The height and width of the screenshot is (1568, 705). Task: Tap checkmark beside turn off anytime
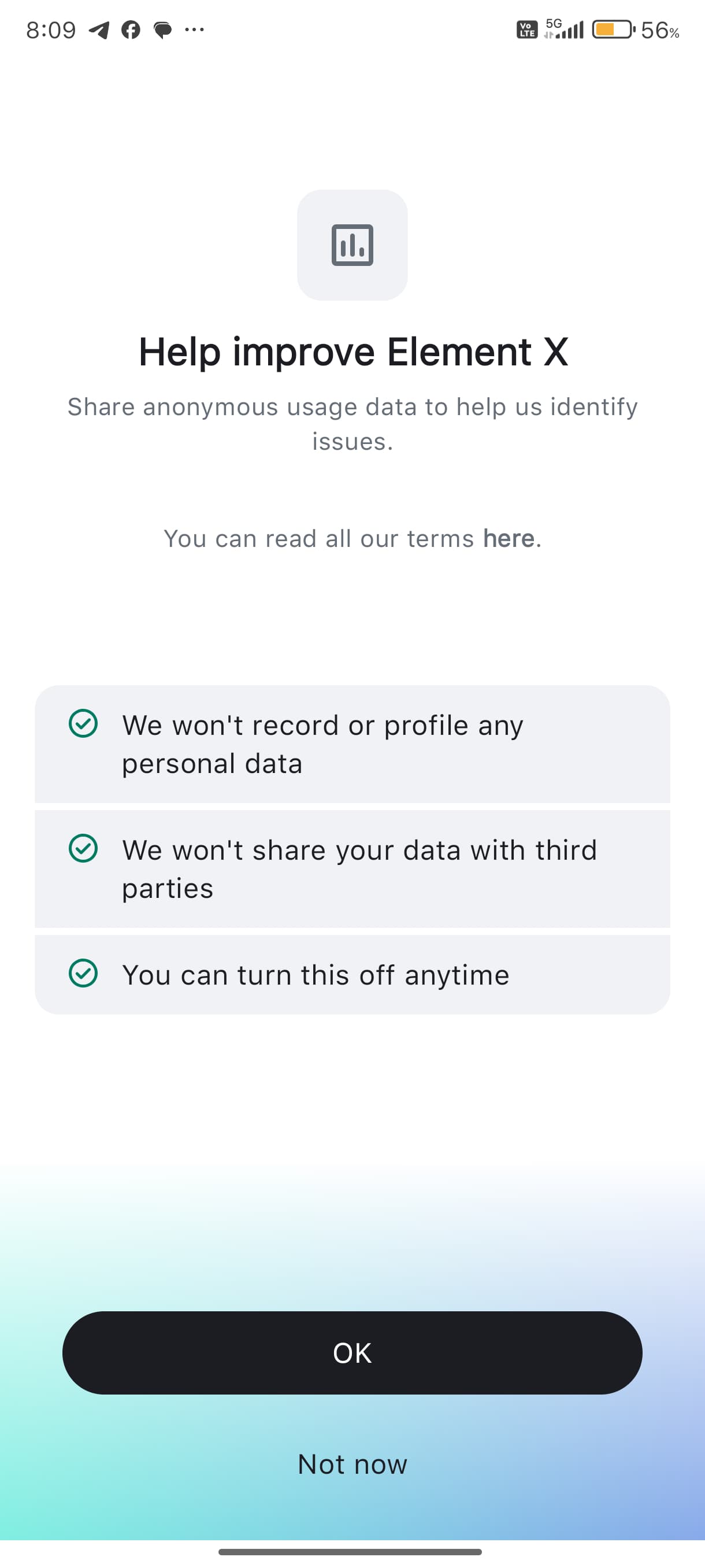pyautogui.click(x=83, y=972)
